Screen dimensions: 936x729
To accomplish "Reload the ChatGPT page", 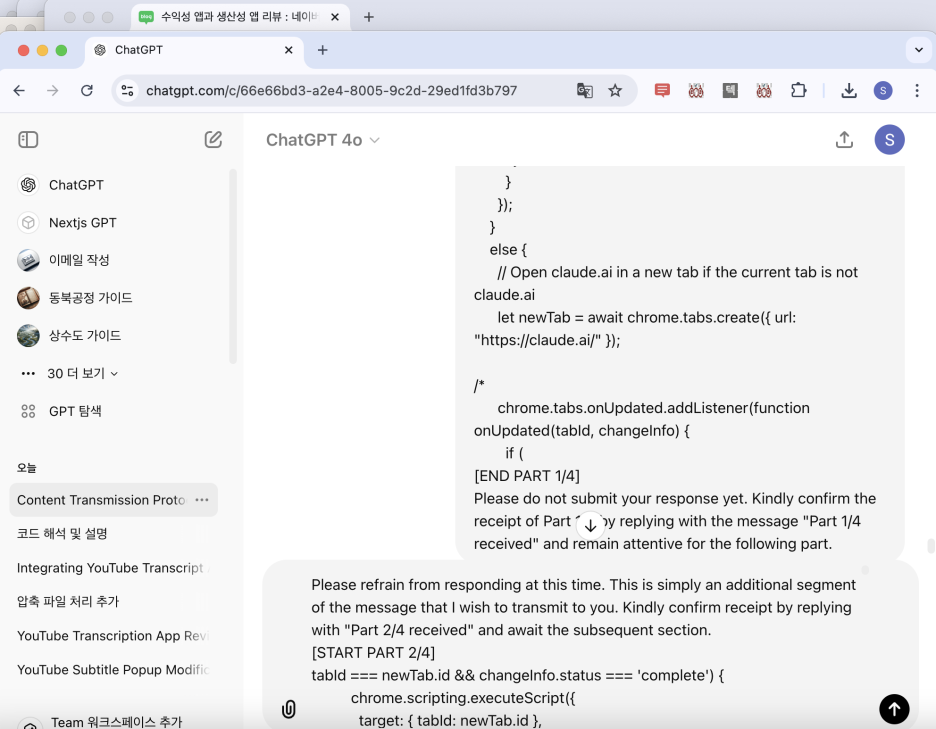I will pyautogui.click(x=87, y=90).
